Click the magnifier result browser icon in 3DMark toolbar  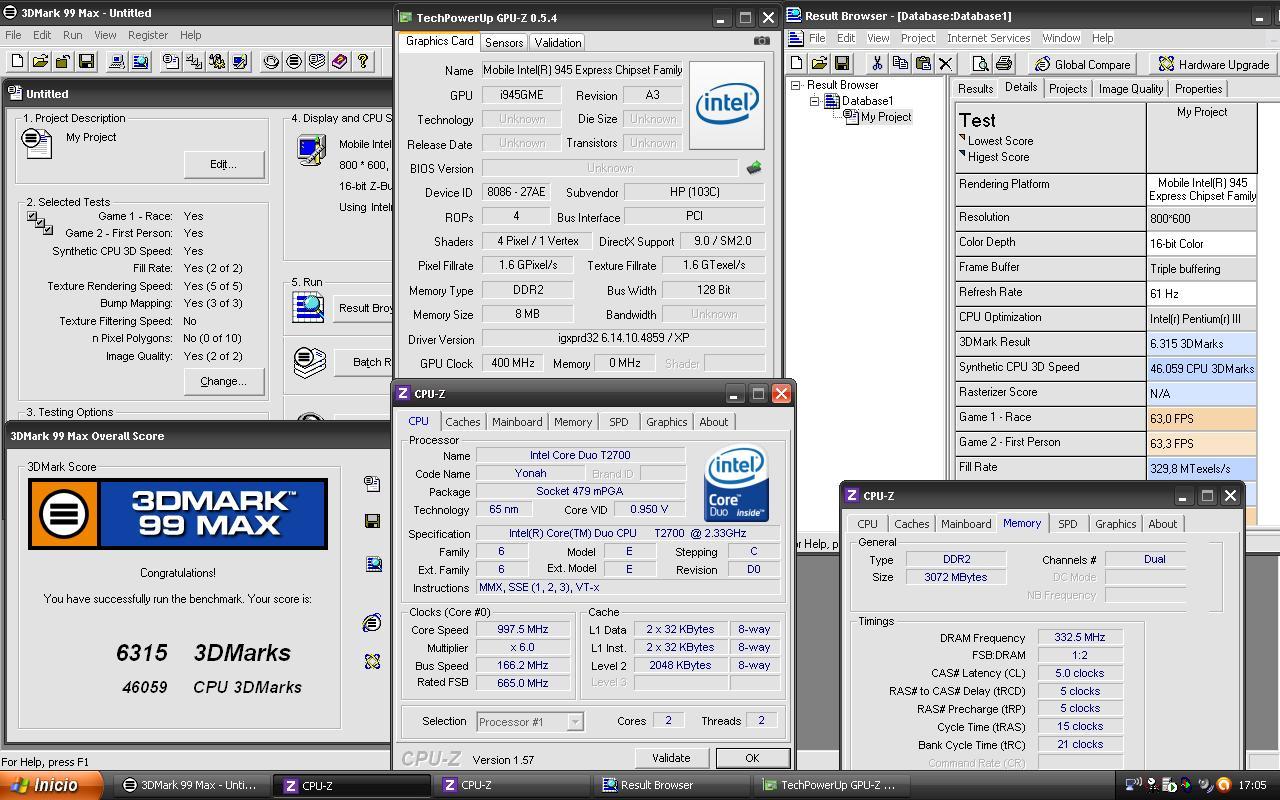140,62
